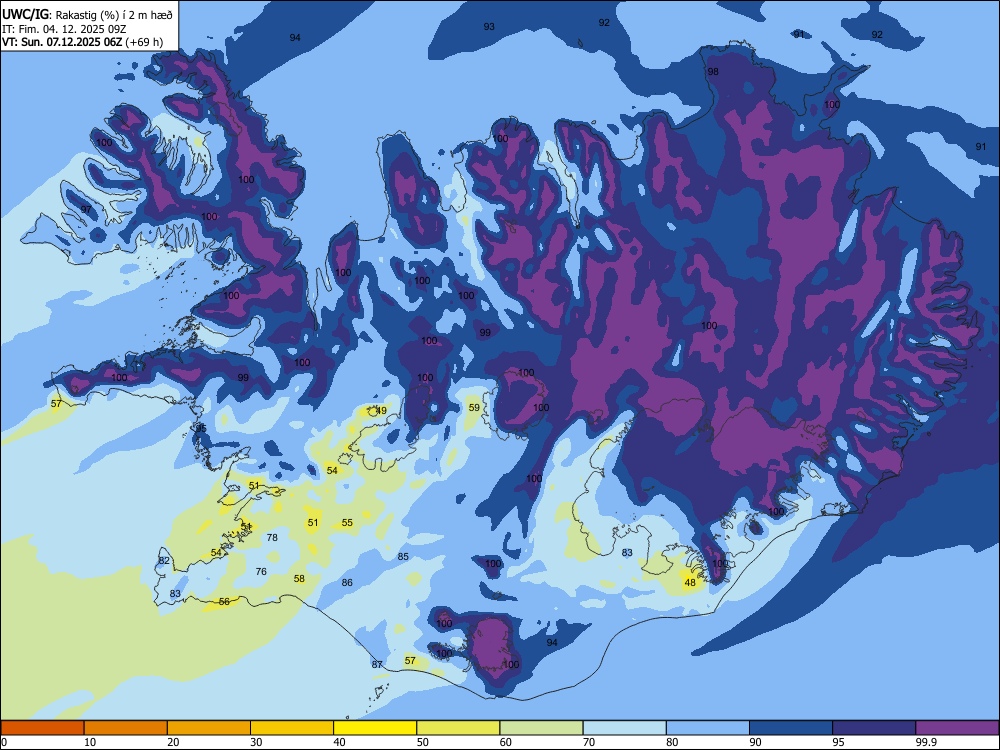The height and width of the screenshot is (750, 1000).
Task: Click the '30' legend tick label
Action: click(256, 742)
